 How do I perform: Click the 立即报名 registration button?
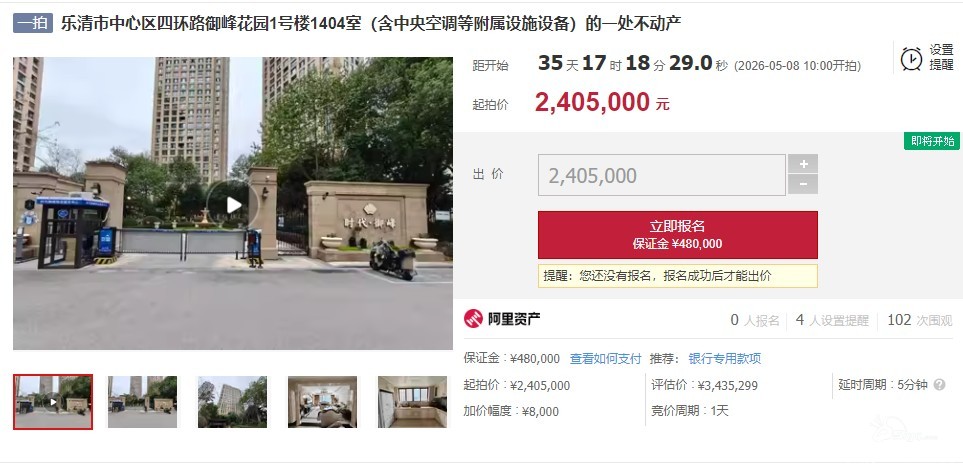[677, 235]
